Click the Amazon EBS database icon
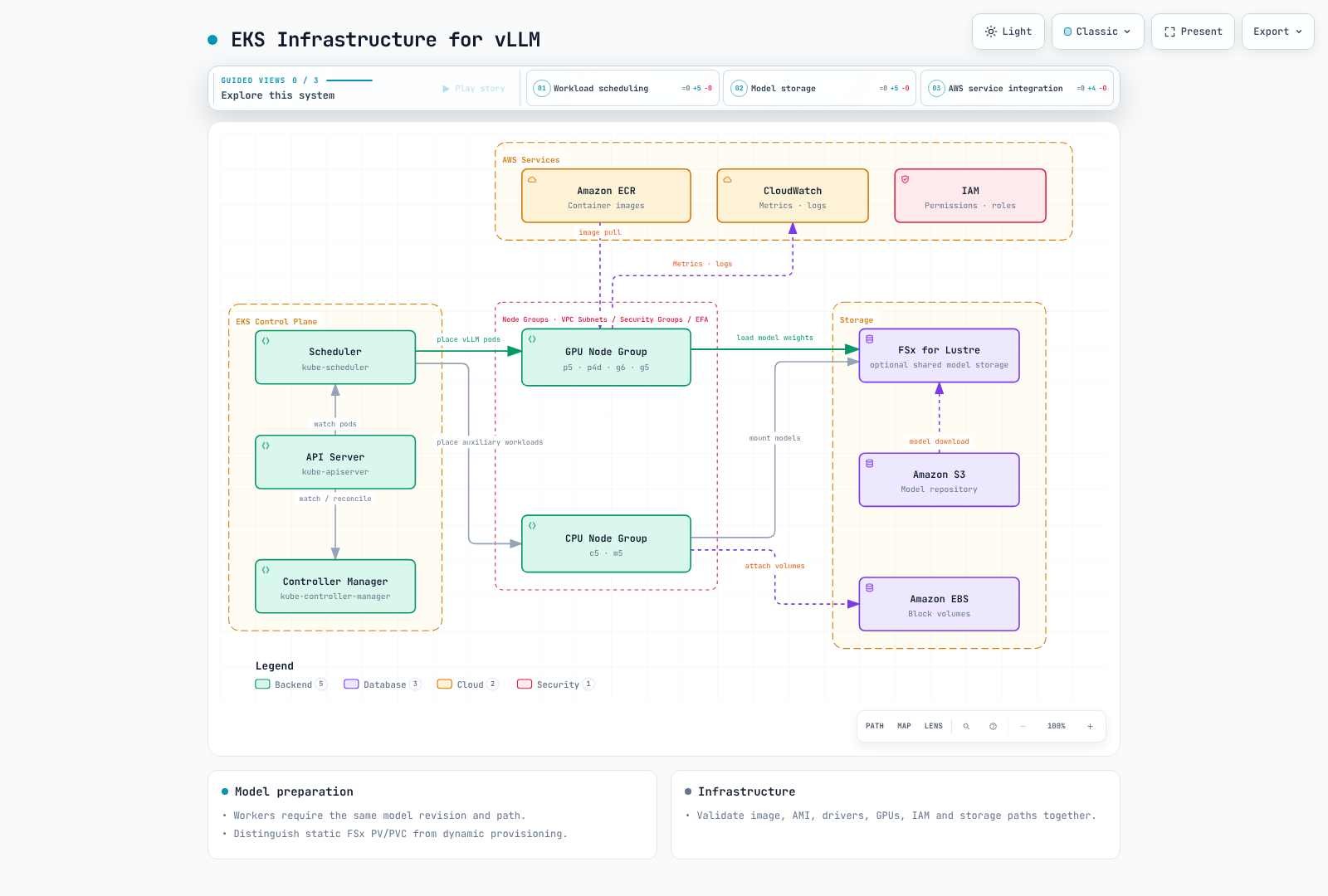Image resolution: width=1328 pixels, height=896 pixels. point(870,587)
